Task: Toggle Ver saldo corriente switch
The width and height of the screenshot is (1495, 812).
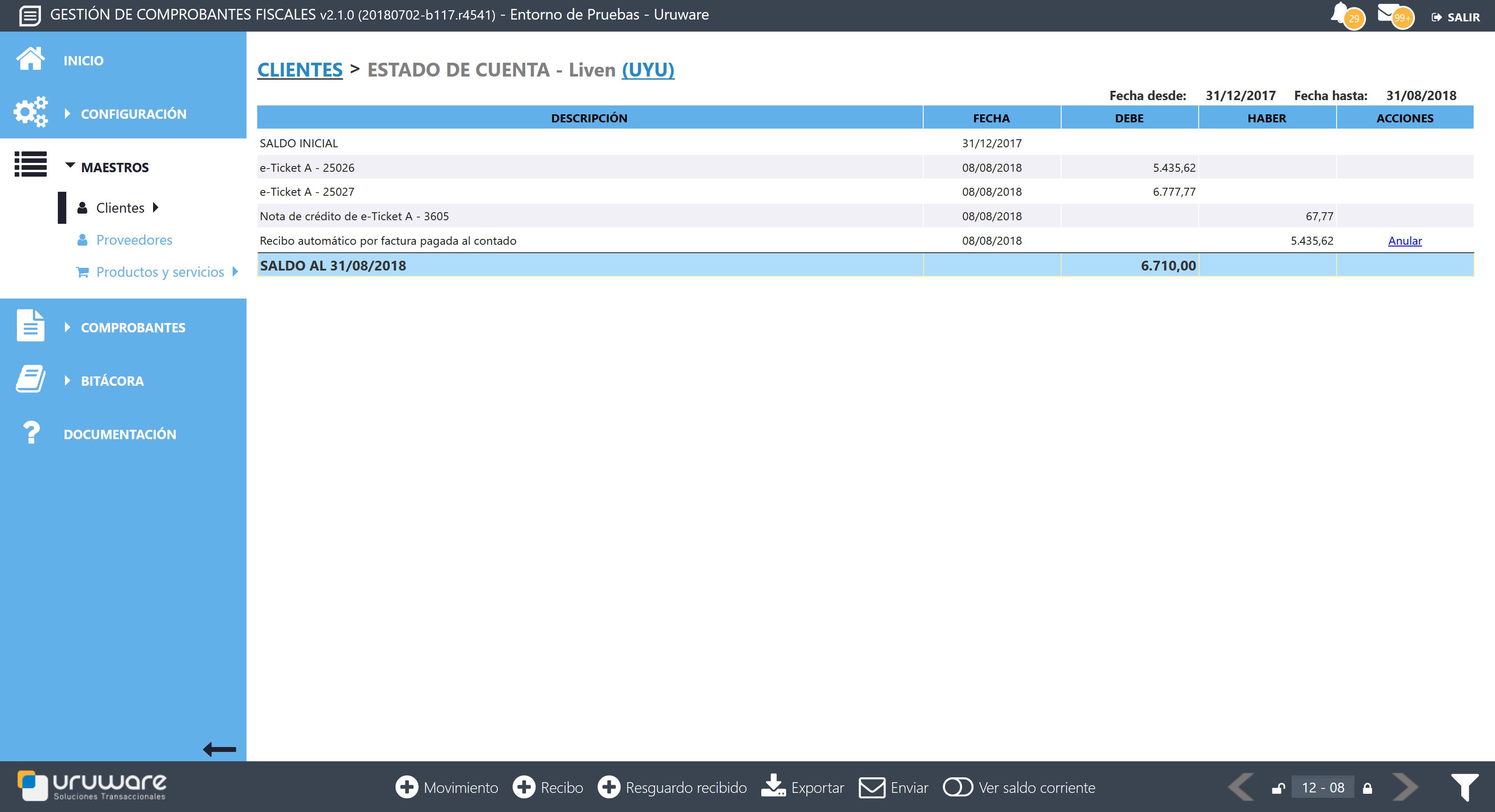Action: (958, 787)
